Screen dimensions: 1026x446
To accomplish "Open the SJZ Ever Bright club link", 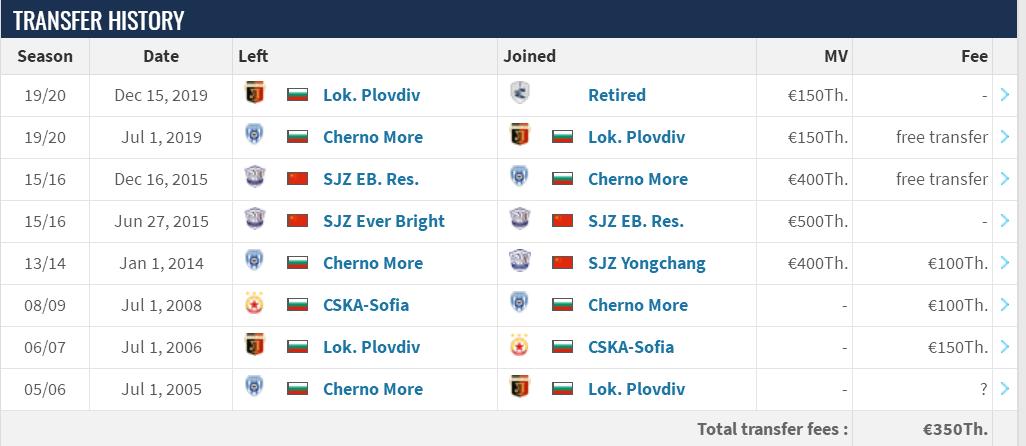I will click(383, 221).
